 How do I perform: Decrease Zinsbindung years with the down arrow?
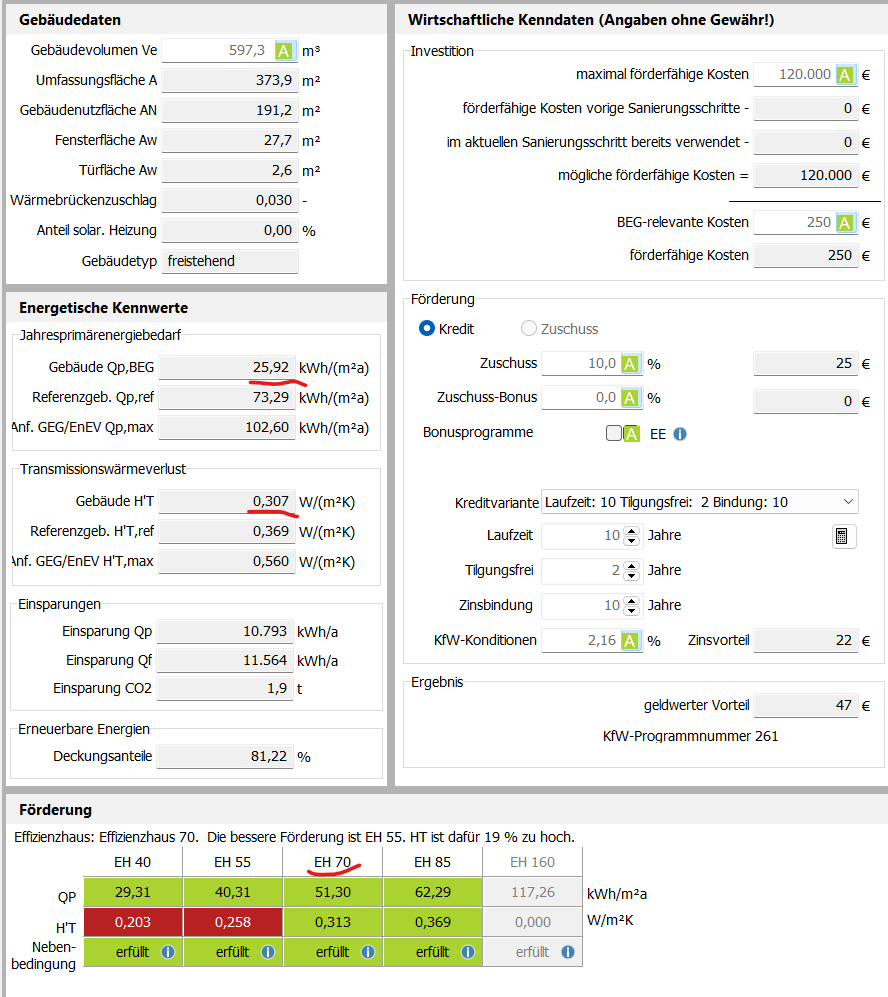point(631,611)
